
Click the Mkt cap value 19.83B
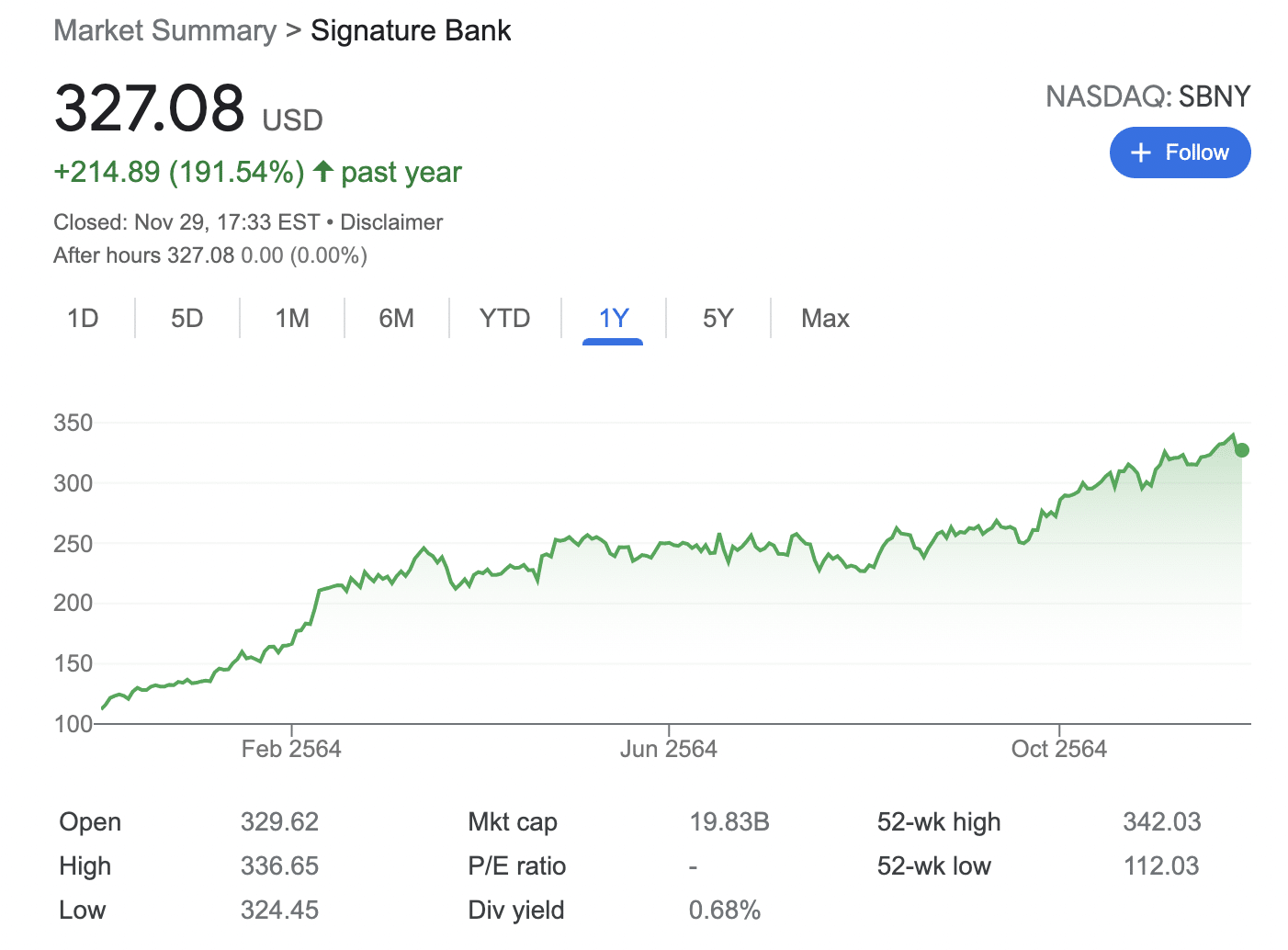(x=729, y=821)
